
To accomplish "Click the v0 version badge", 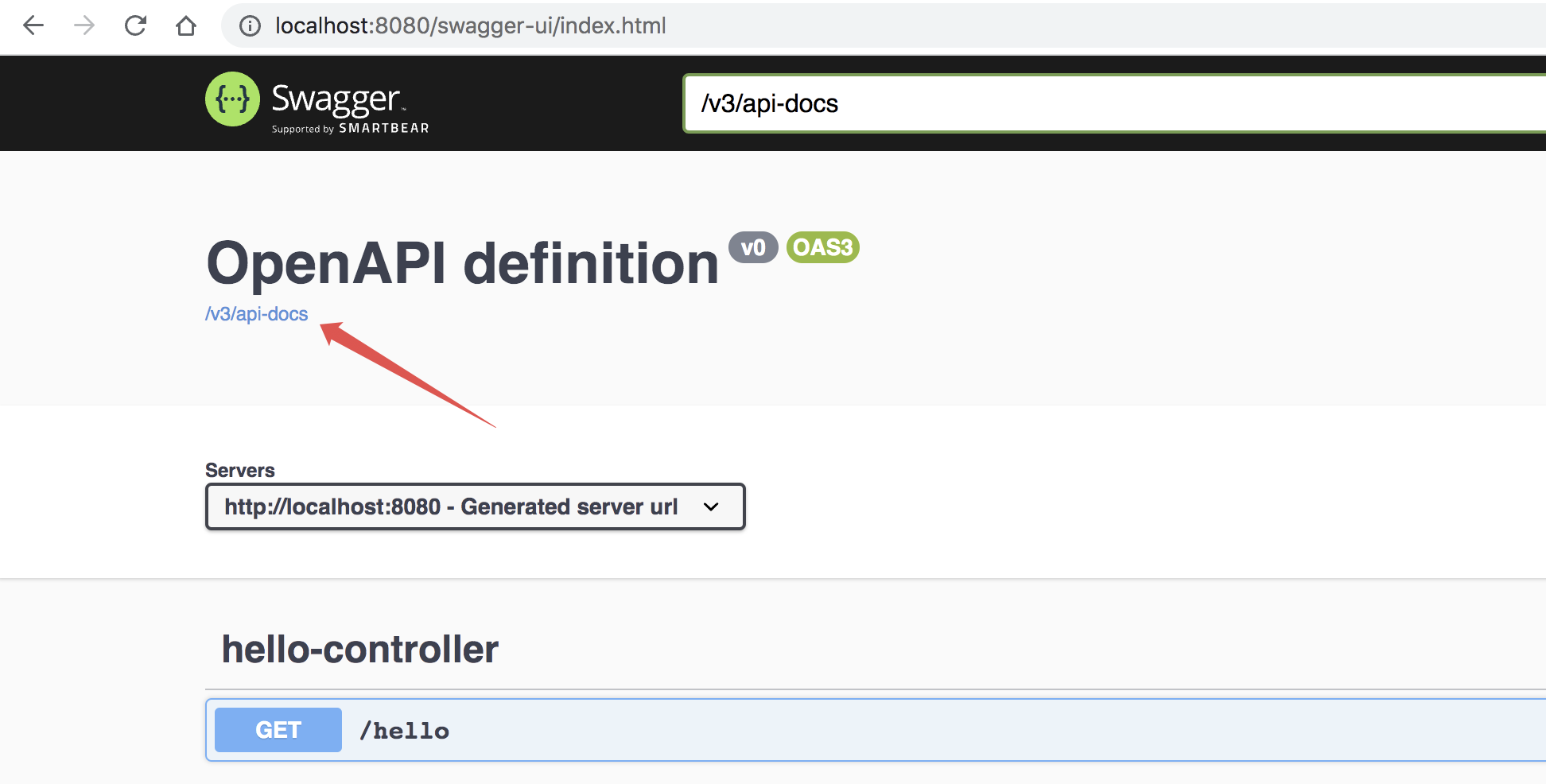I will click(753, 247).
